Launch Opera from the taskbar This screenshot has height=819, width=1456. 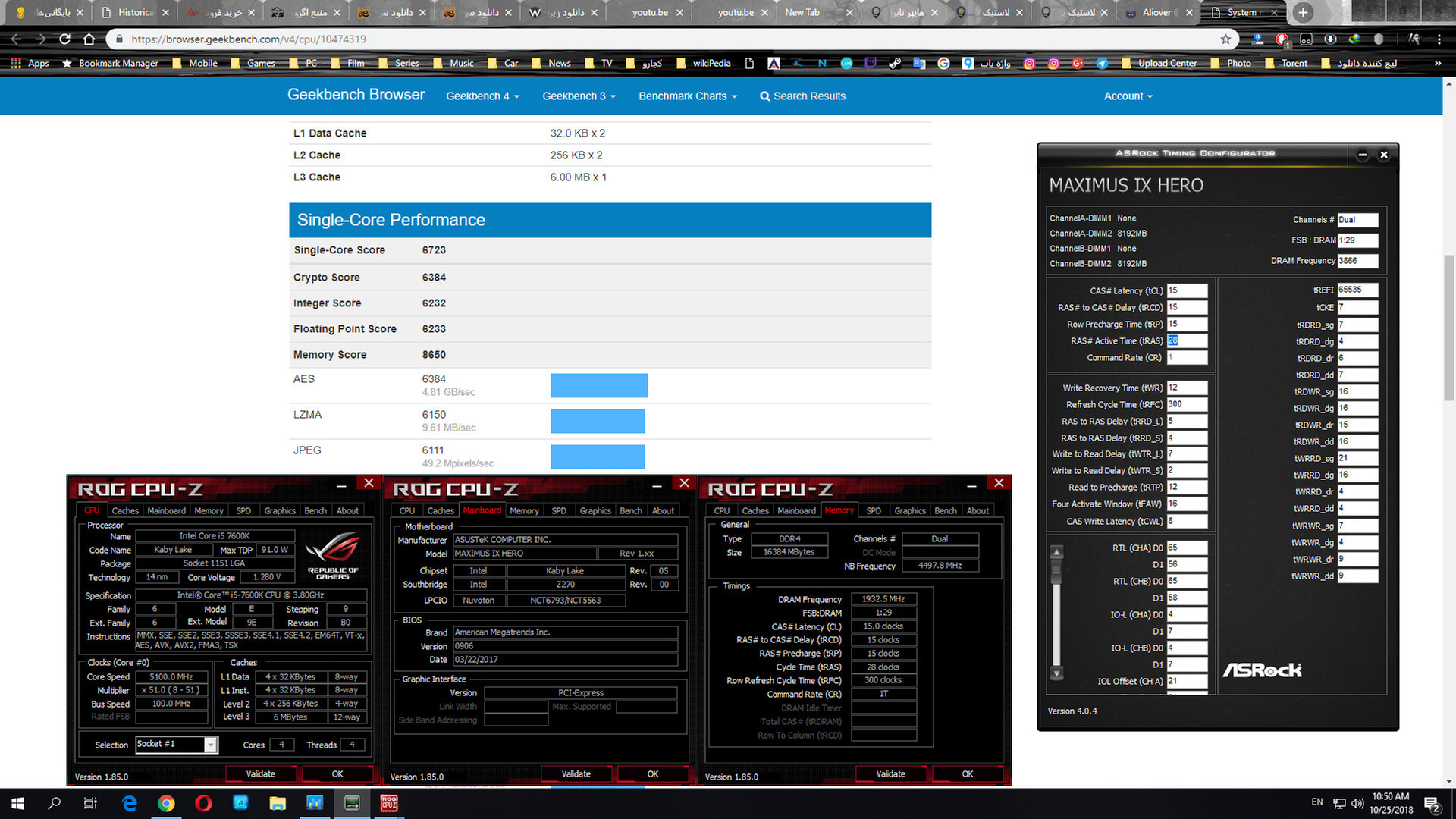pos(203,803)
